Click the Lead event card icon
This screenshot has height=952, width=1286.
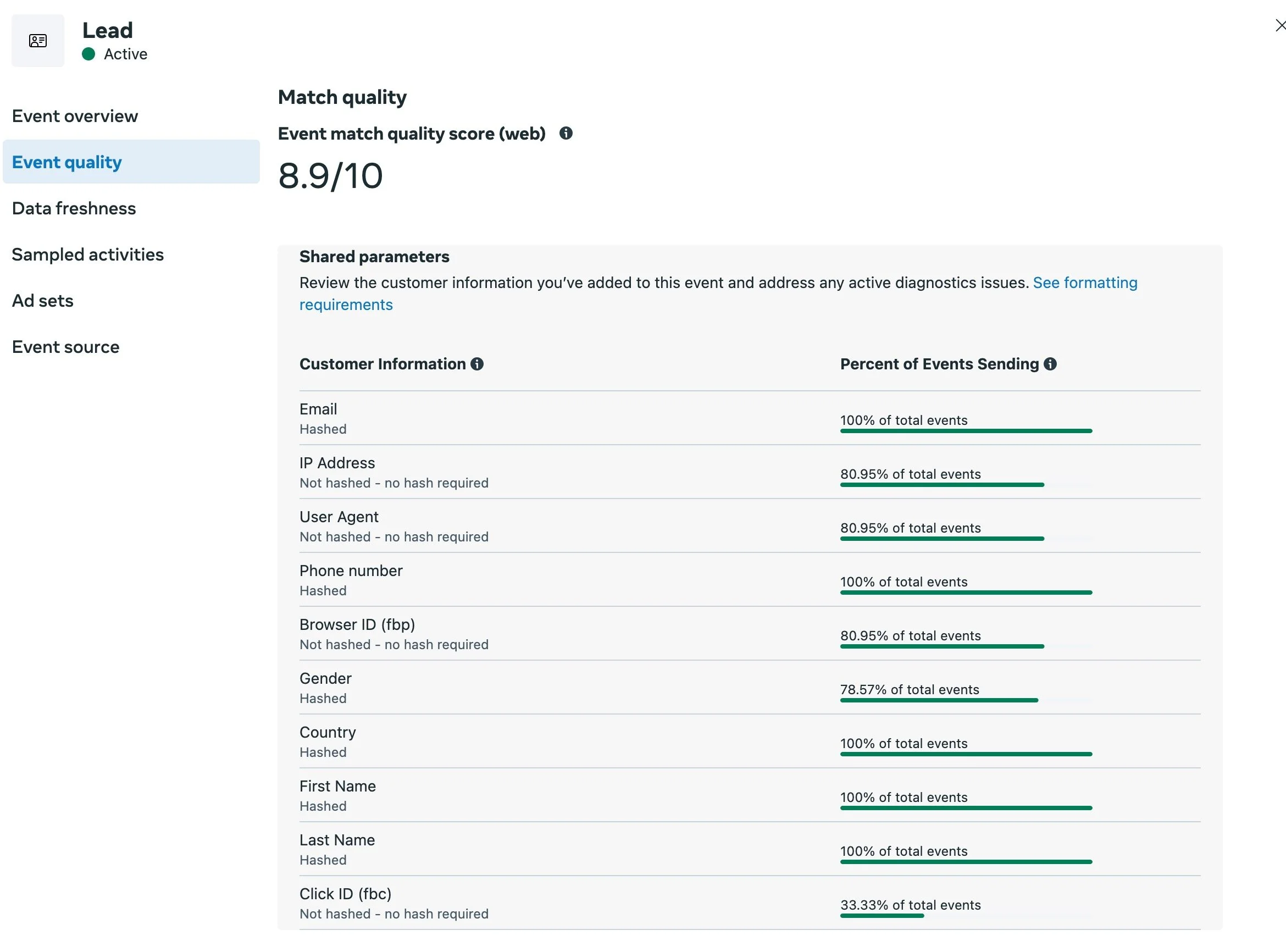click(x=38, y=41)
